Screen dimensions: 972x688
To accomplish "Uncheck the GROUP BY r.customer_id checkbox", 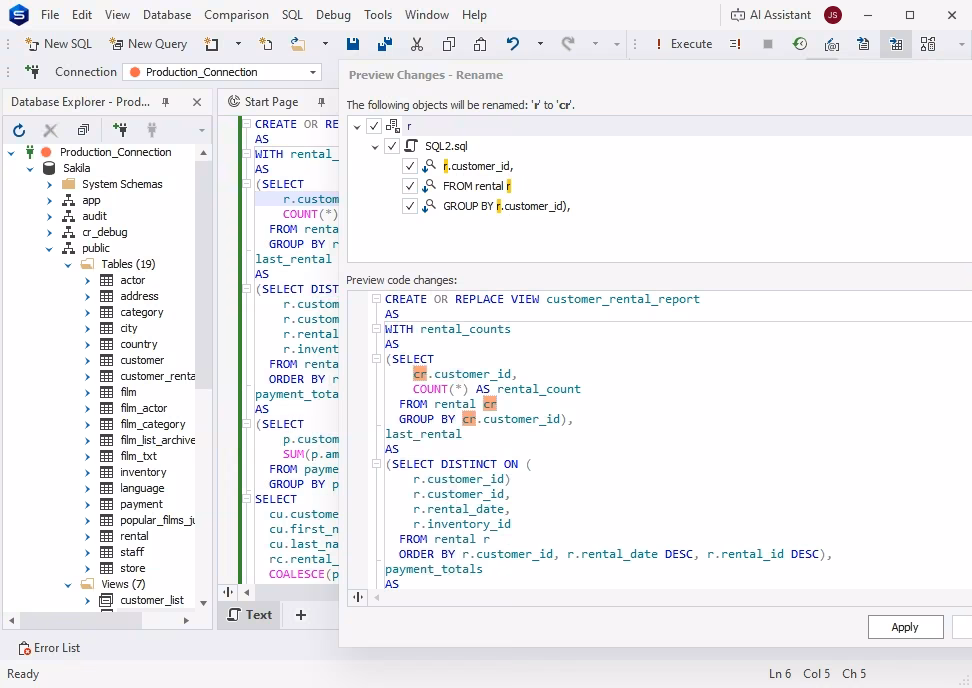I will [409, 206].
